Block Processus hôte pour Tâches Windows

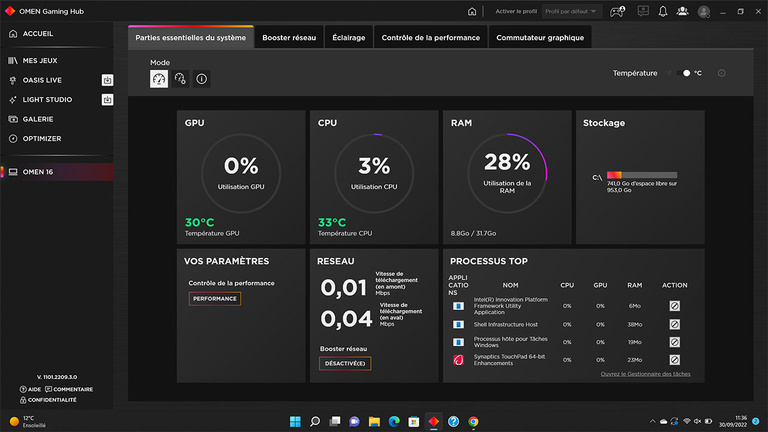coord(674,342)
